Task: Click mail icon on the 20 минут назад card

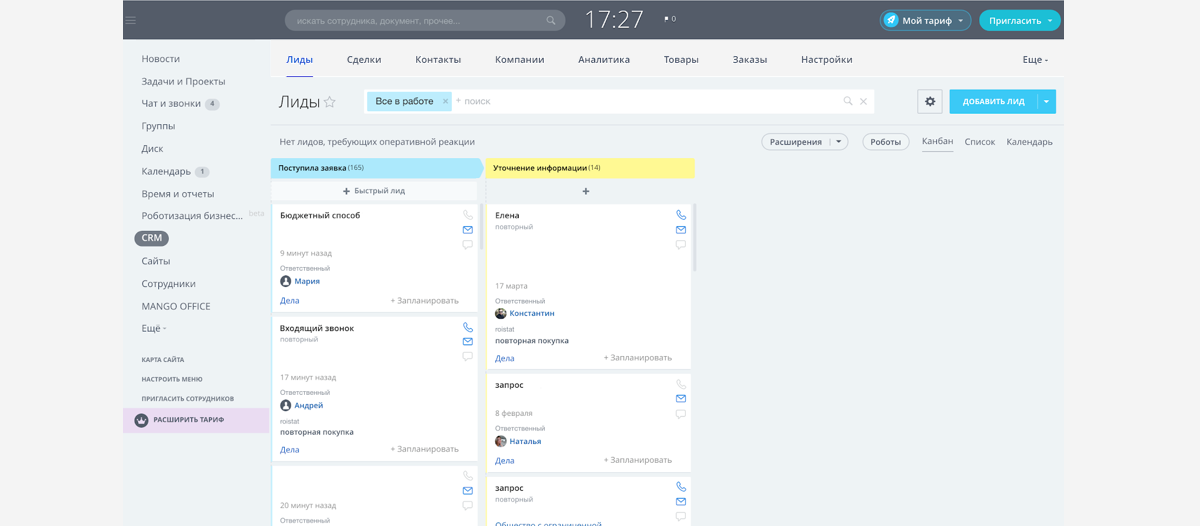Action: pyautogui.click(x=468, y=491)
